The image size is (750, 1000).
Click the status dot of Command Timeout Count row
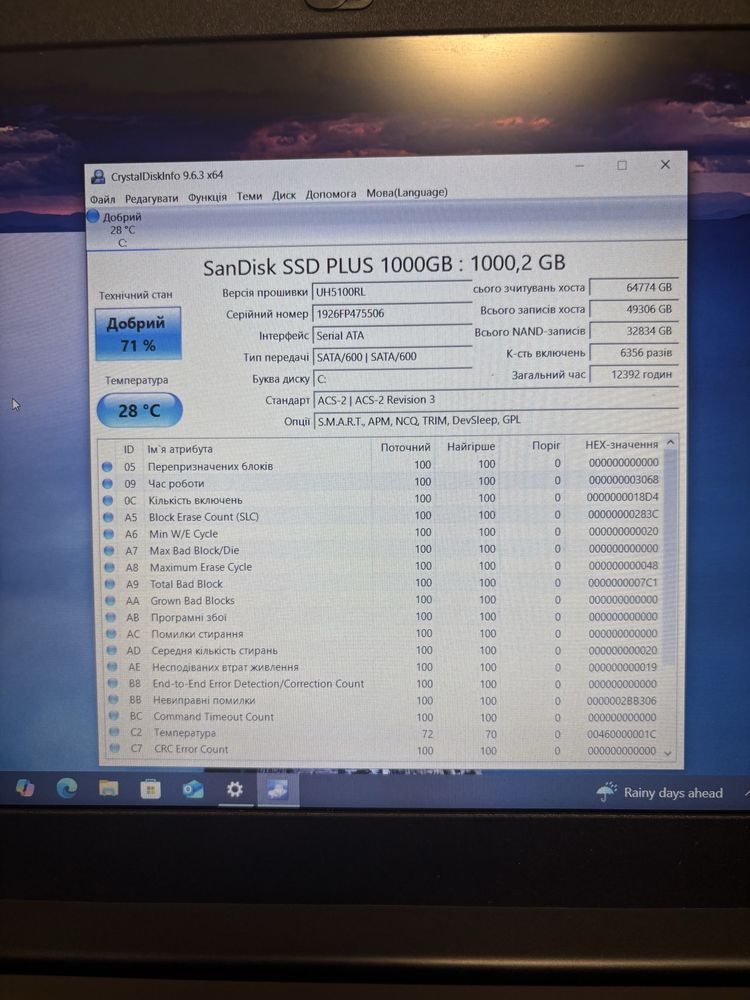[x=114, y=717]
